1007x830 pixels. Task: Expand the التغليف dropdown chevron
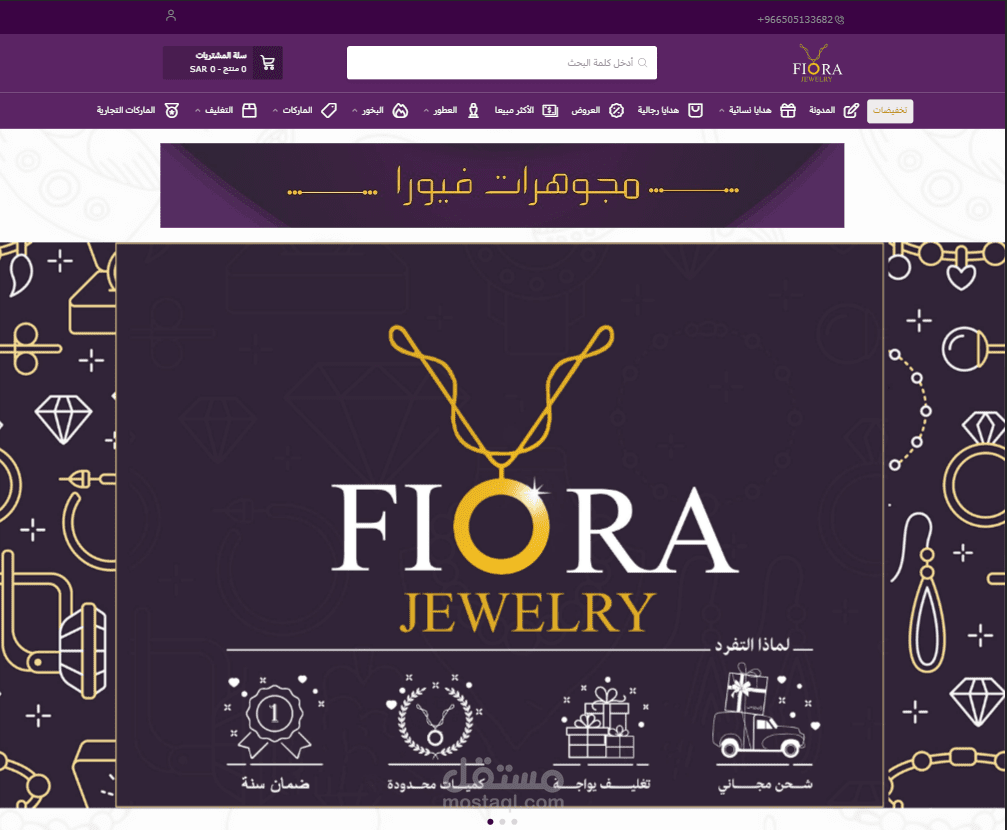197,110
